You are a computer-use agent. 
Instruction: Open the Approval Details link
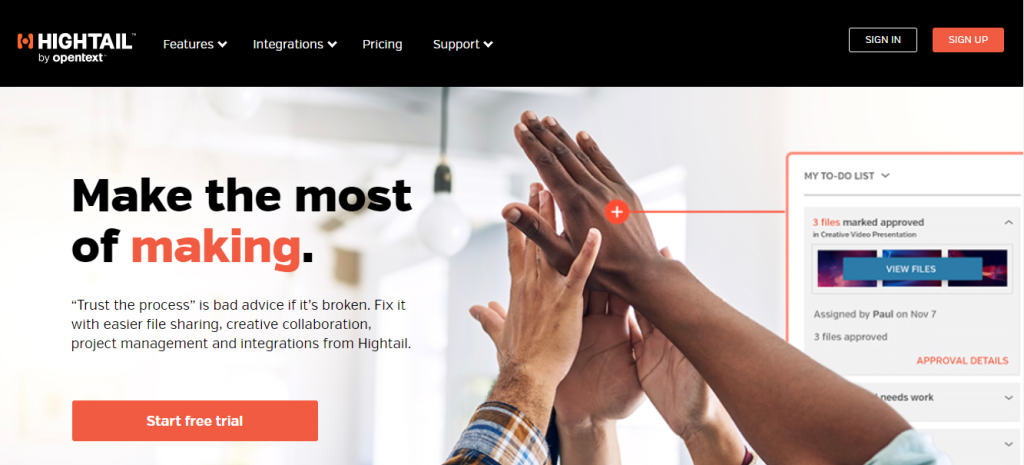pyautogui.click(x=962, y=361)
